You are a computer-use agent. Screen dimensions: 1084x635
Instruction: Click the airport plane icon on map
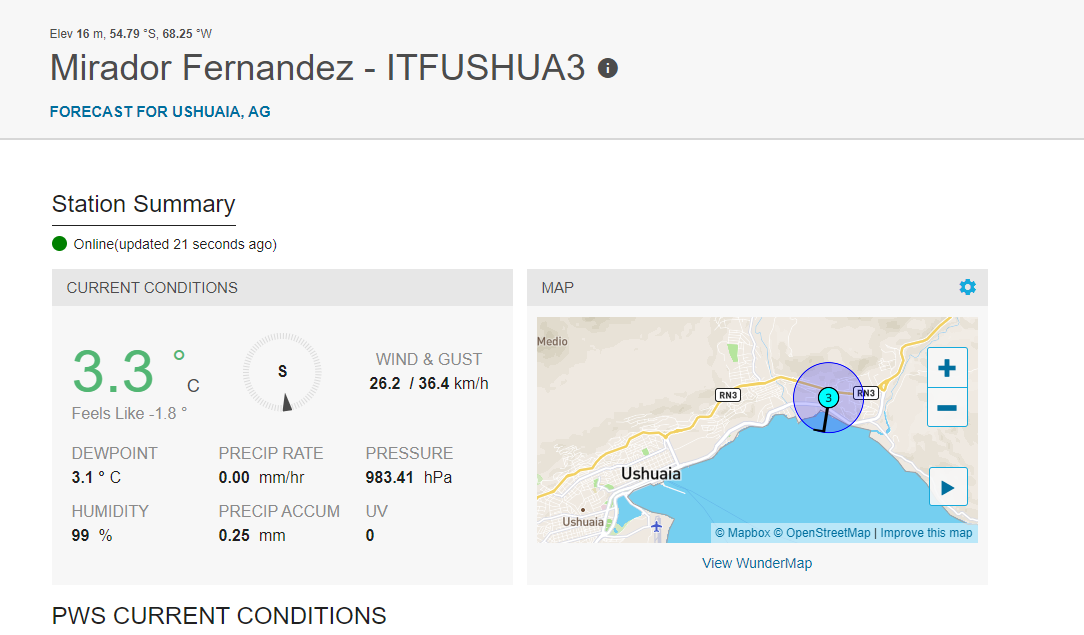[656, 527]
